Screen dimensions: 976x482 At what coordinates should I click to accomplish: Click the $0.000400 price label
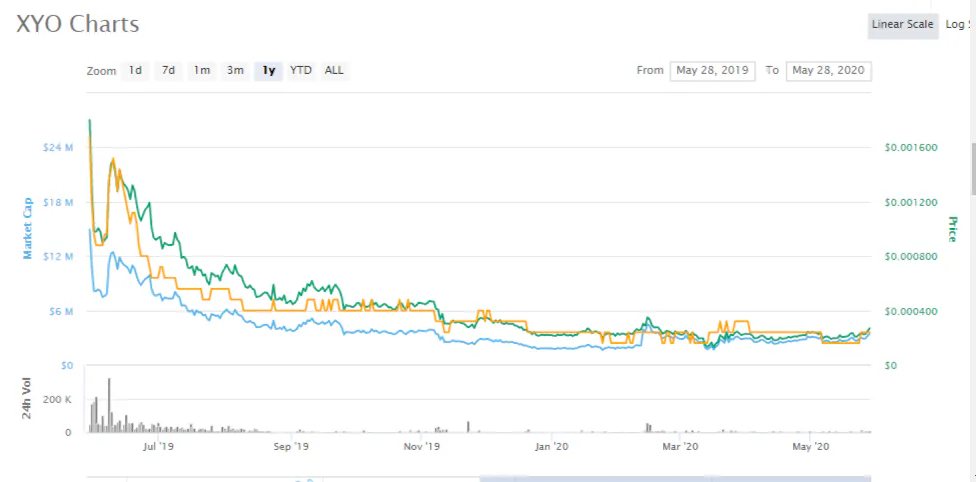coord(911,311)
